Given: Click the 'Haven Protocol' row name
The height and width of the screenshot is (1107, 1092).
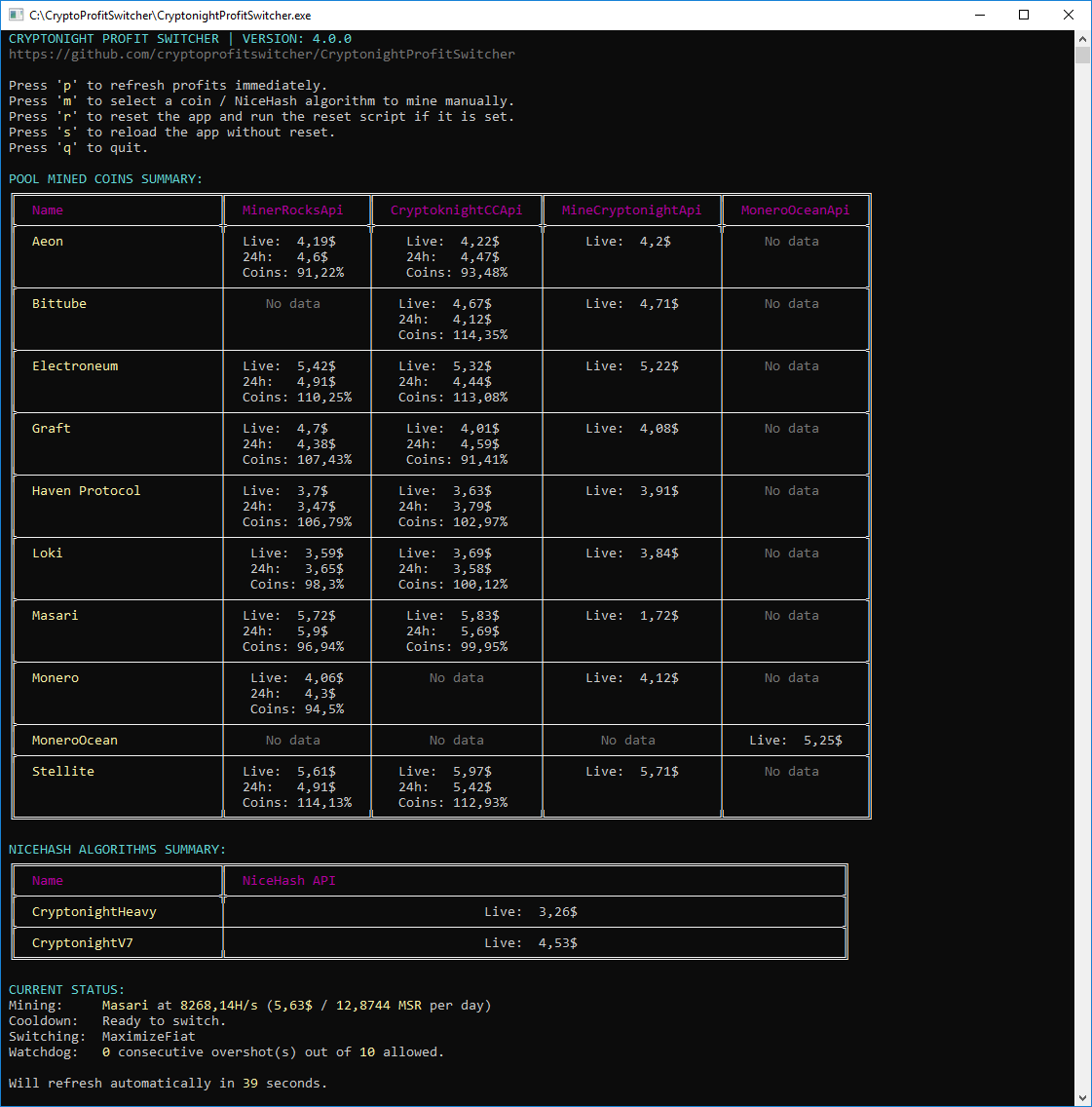Looking at the screenshot, I should click(x=86, y=490).
